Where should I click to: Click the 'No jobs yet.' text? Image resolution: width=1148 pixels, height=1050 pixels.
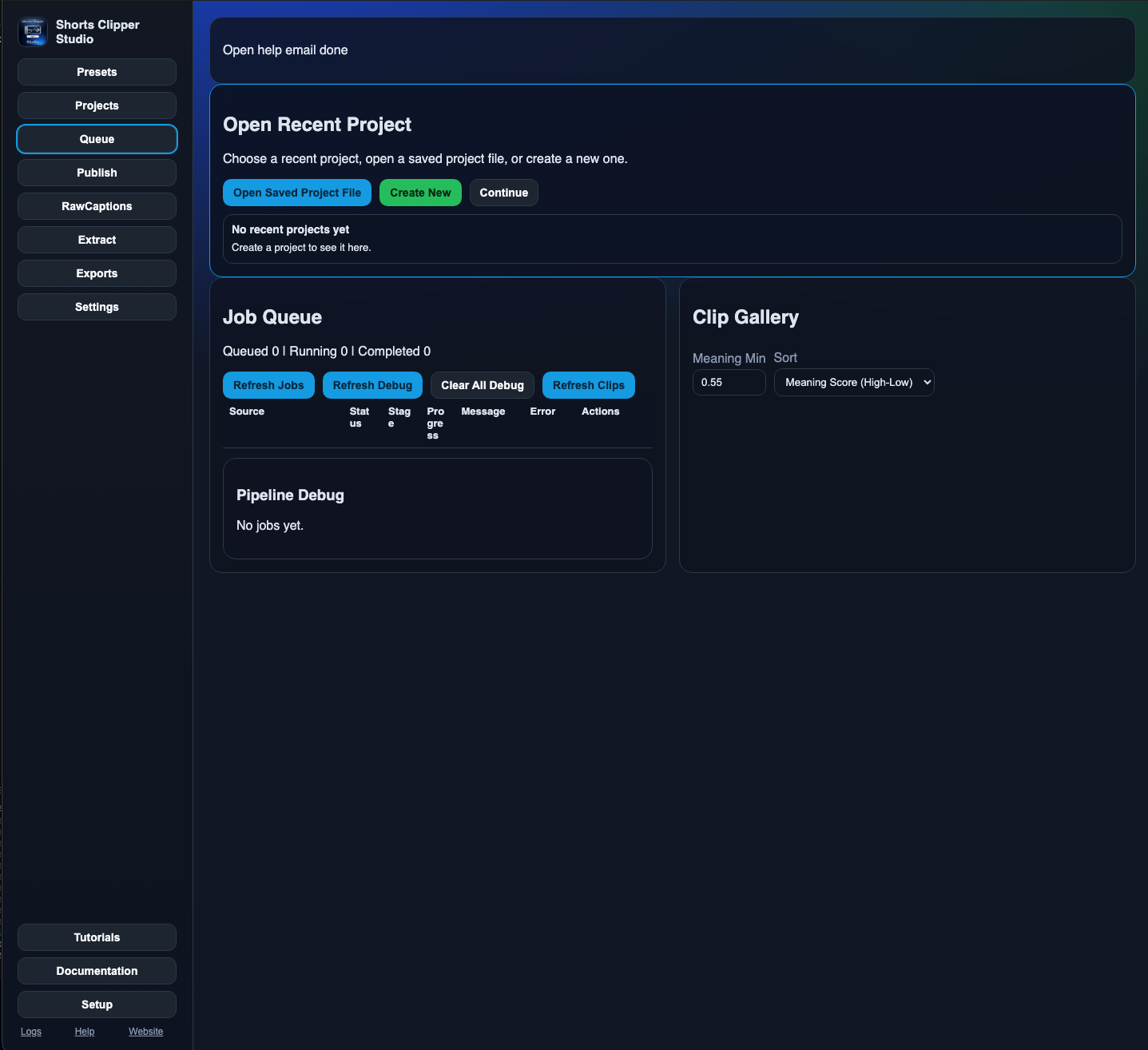[x=270, y=525]
